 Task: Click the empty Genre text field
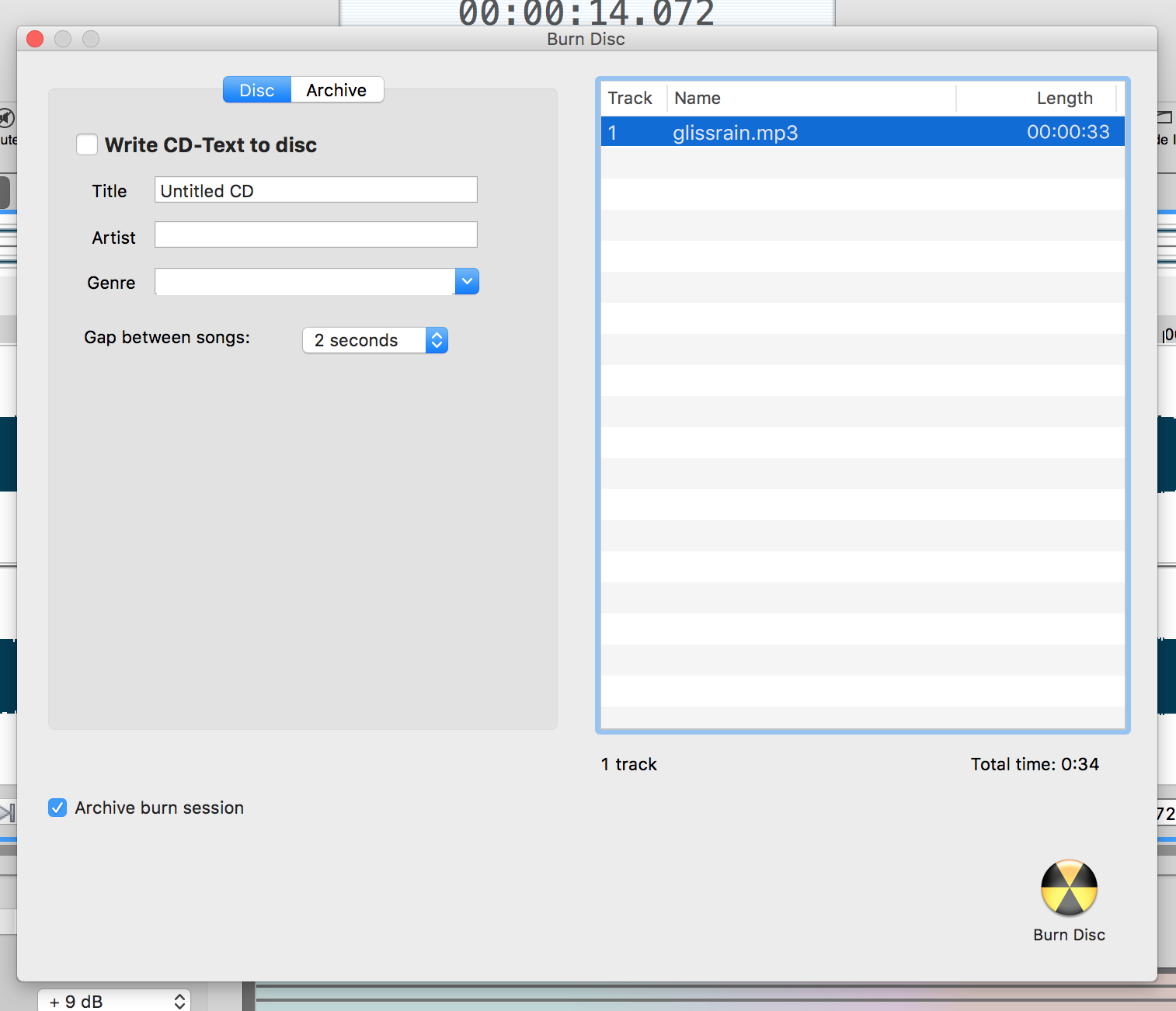point(303,281)
